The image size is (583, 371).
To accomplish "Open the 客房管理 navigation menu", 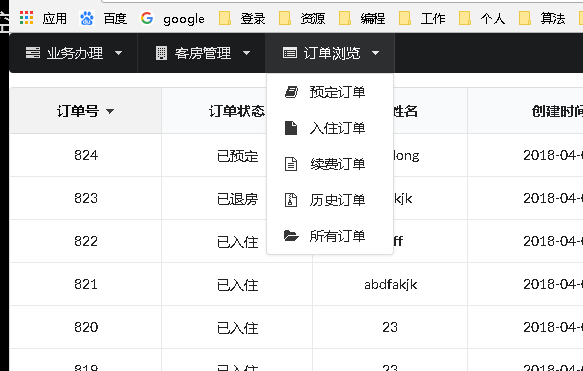I will tap(202, 53).
